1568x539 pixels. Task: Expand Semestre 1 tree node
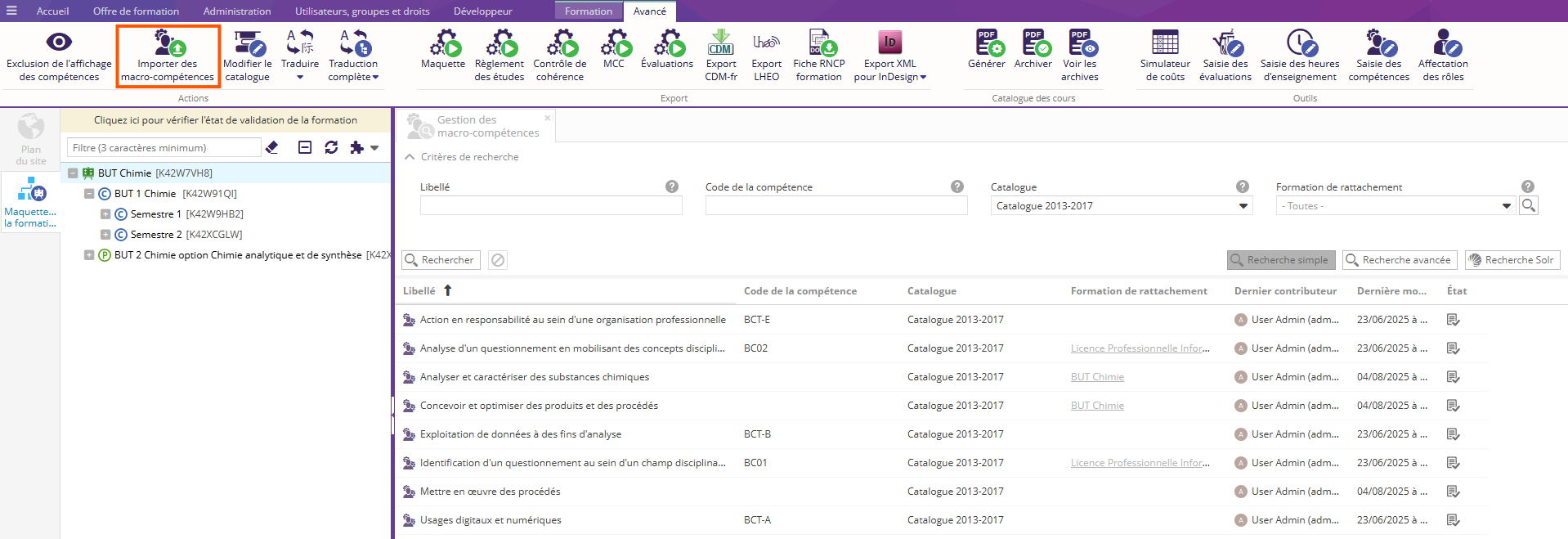pos(105,214)
